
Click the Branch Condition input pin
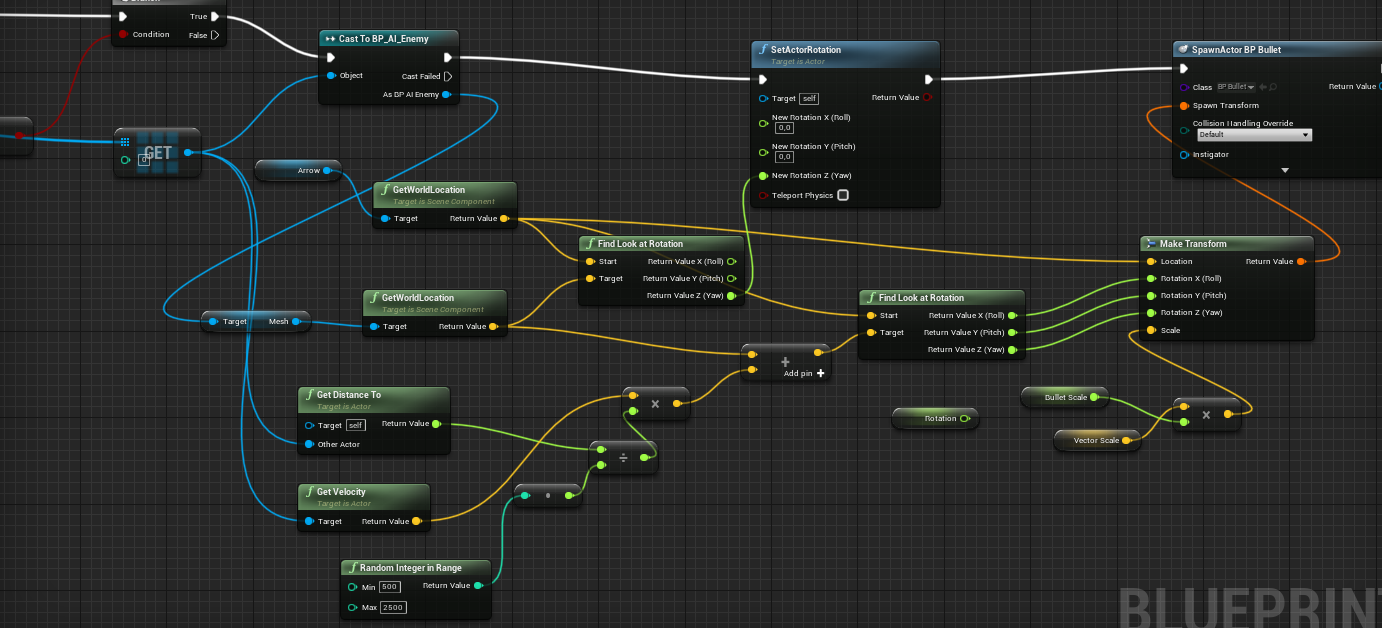(x=123, y=35)
